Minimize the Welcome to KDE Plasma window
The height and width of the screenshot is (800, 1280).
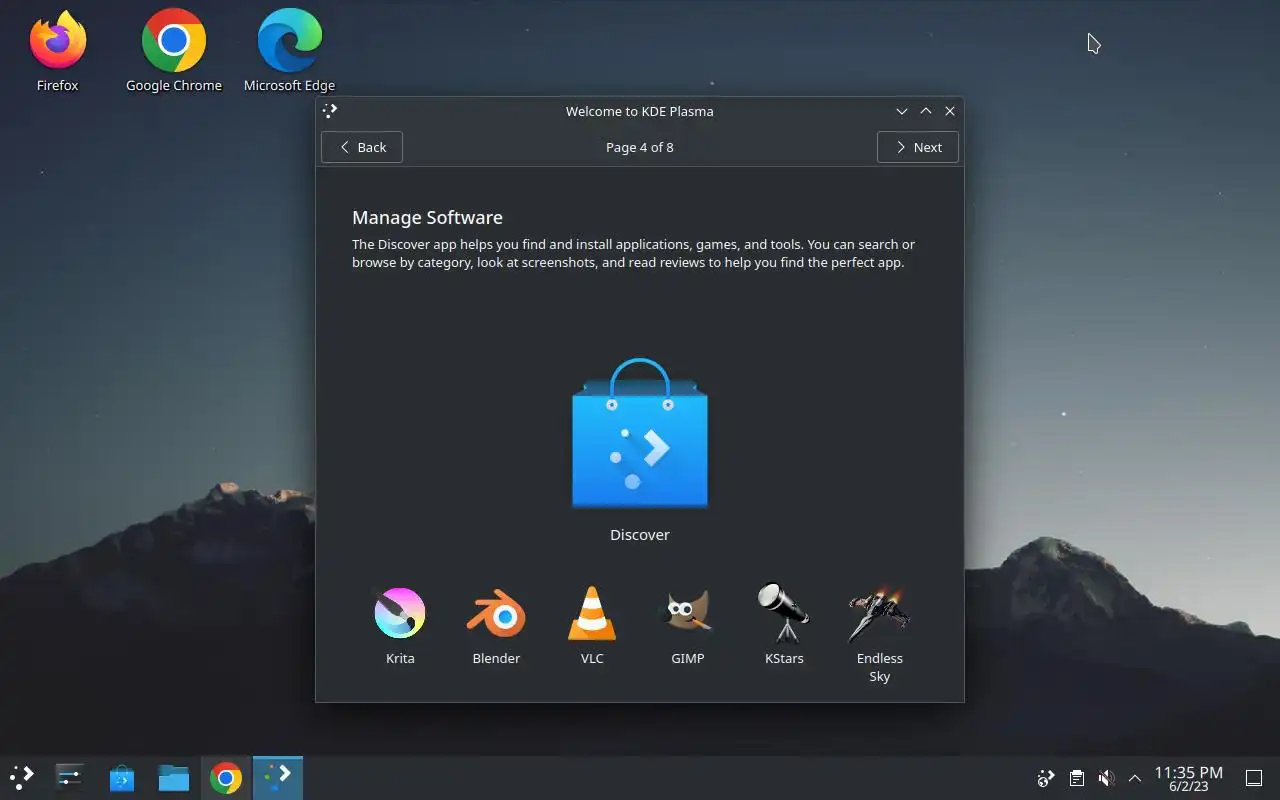point(902,111)
